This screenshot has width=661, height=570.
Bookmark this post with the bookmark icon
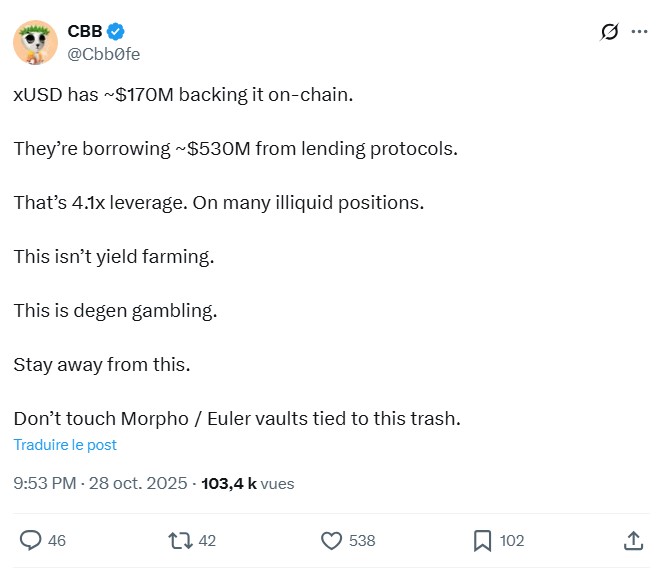[482, 540]
